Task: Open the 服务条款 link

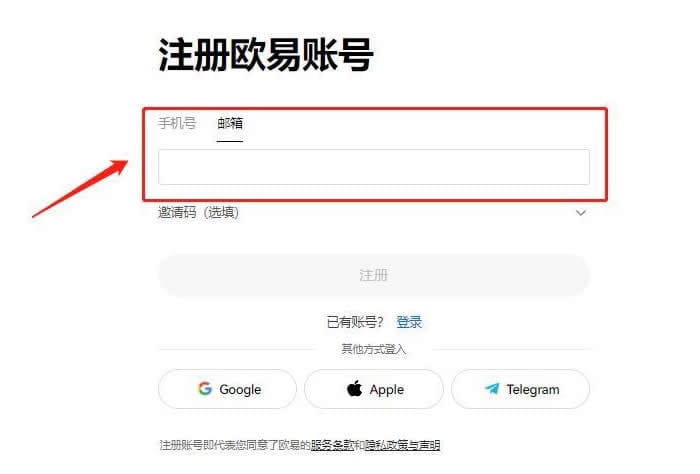Action: coord(332,445)
